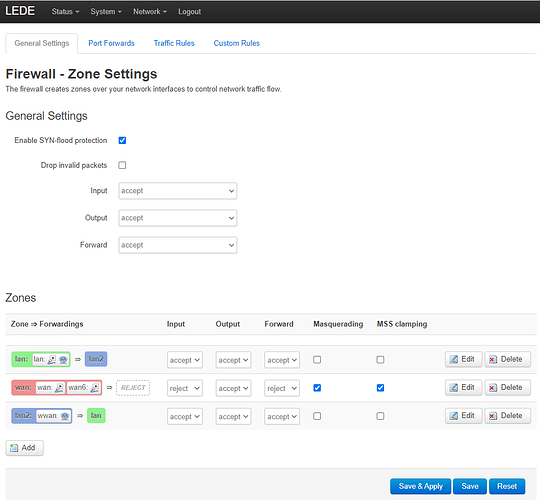Click the Edit pencil icon in lan row
This screenshot has width=540, height=500.
click(x=454, y=360)
